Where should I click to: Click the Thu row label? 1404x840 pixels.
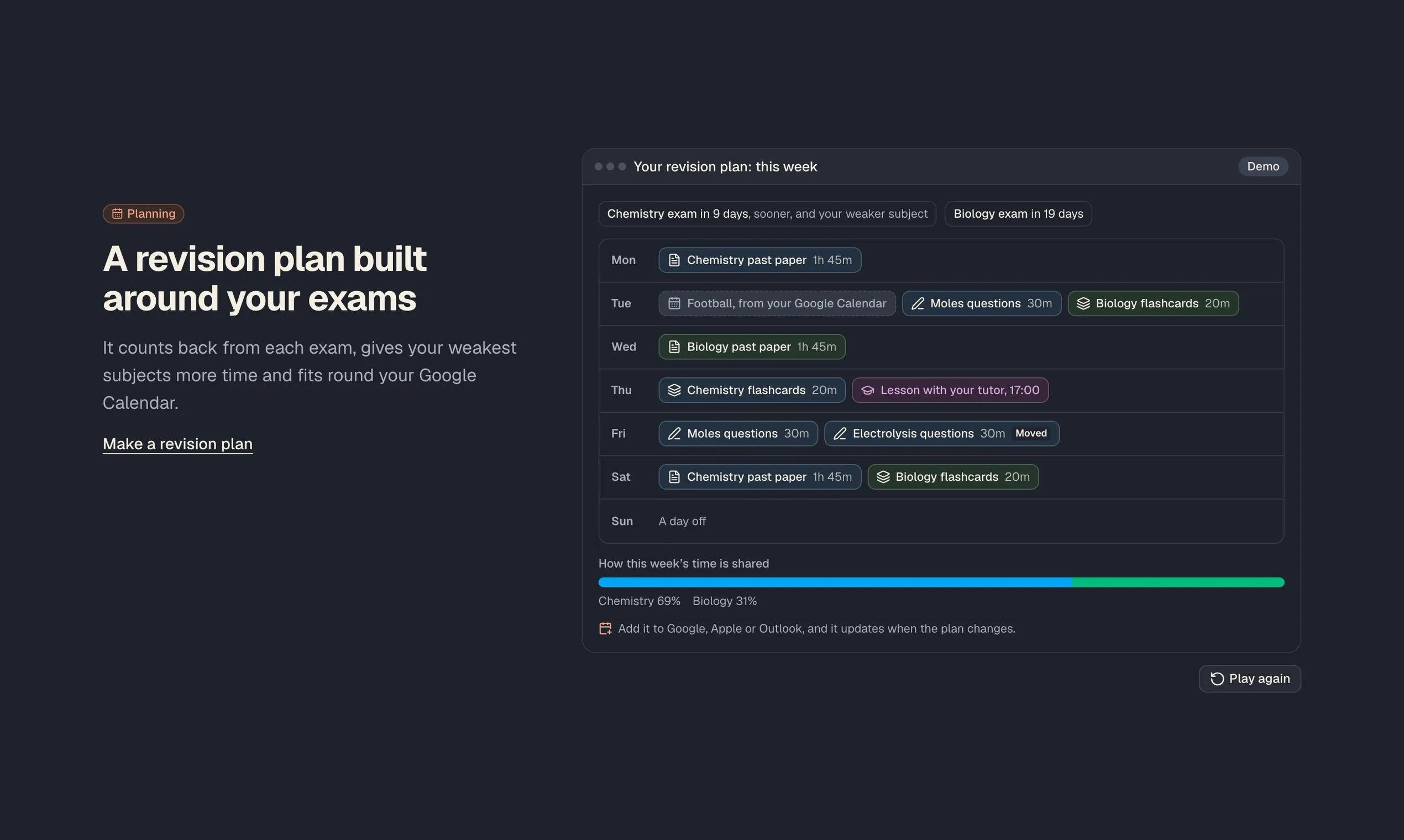click(621, 390)
